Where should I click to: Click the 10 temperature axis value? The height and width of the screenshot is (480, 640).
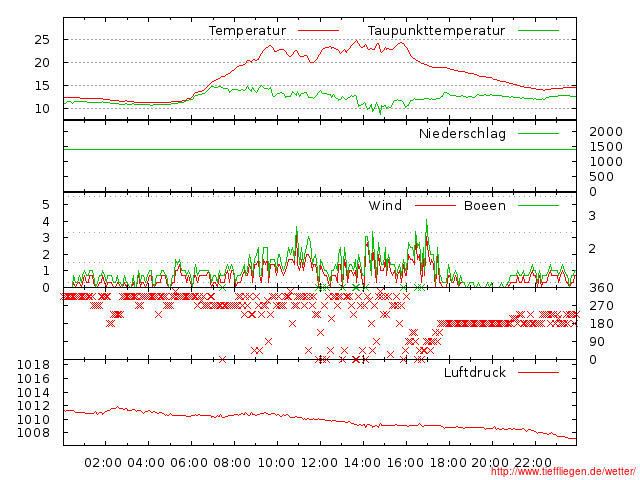click(x=42, y=109)
